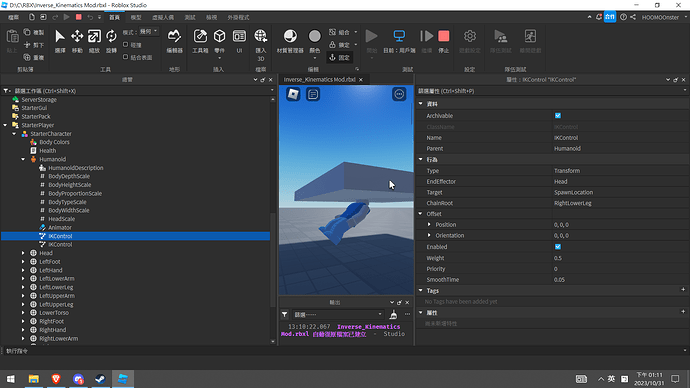Select the arrow Select tool
690x388 pixels.
(60, 41)
